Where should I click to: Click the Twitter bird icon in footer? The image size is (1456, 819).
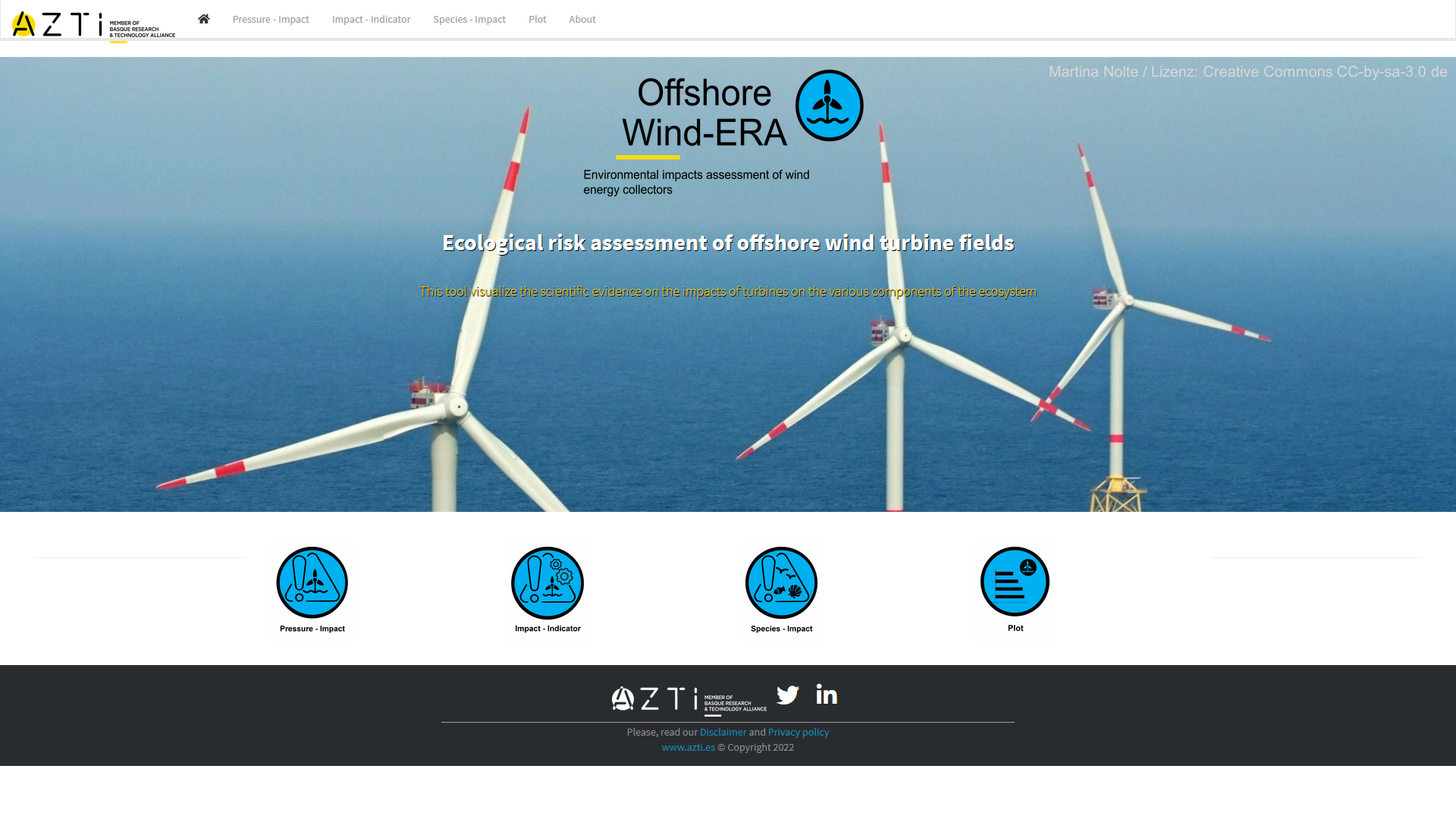788,695
